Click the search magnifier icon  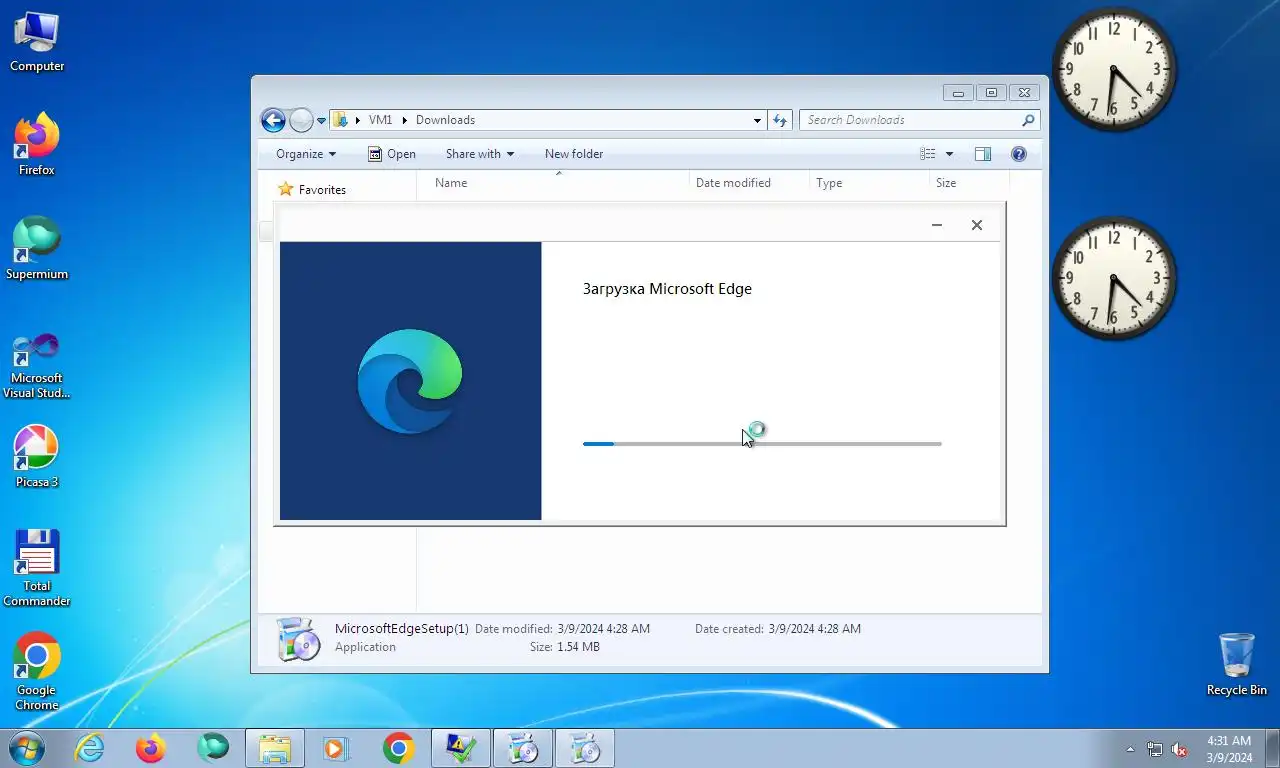pyautogui.click(x=1028, y=120)
